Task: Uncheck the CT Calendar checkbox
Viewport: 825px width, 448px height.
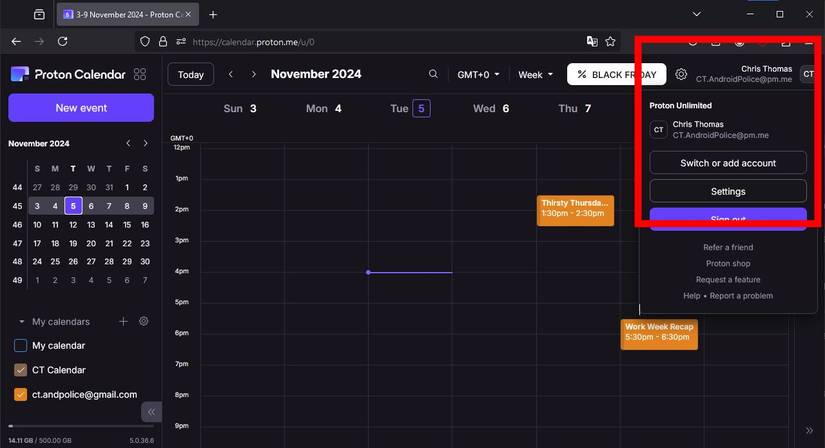Action: pyautogui.click(x=21, y=370)
